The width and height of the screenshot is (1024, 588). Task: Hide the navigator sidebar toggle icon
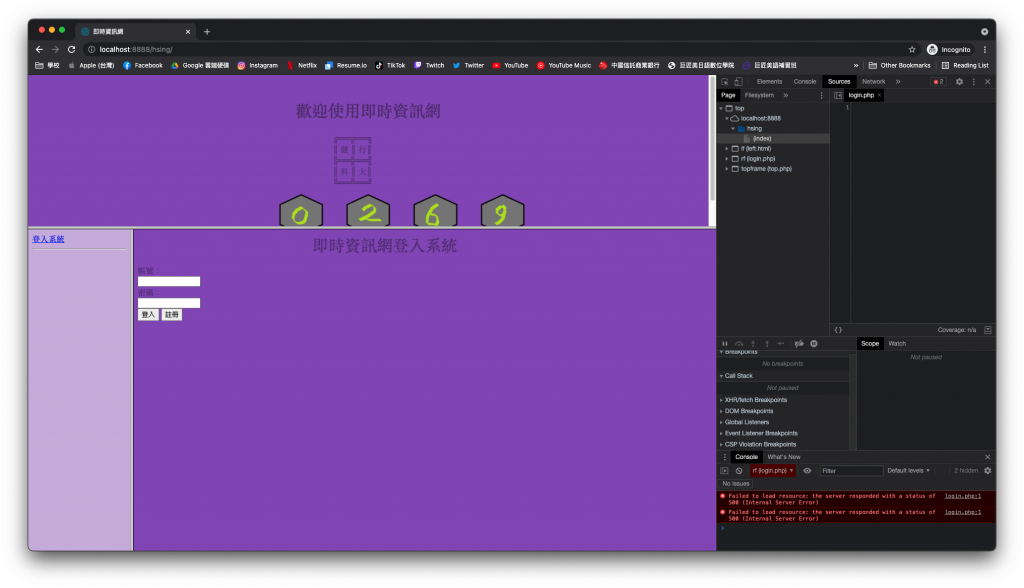838,95
